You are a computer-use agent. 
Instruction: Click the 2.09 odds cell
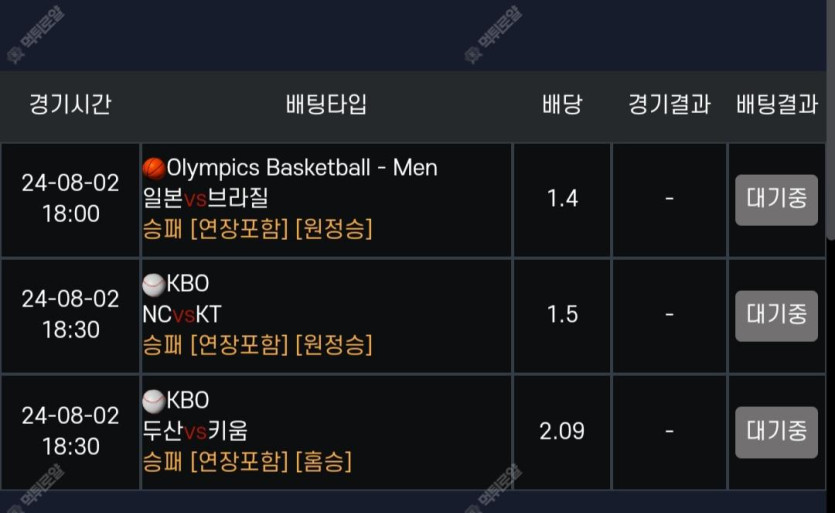click(562, 431)
